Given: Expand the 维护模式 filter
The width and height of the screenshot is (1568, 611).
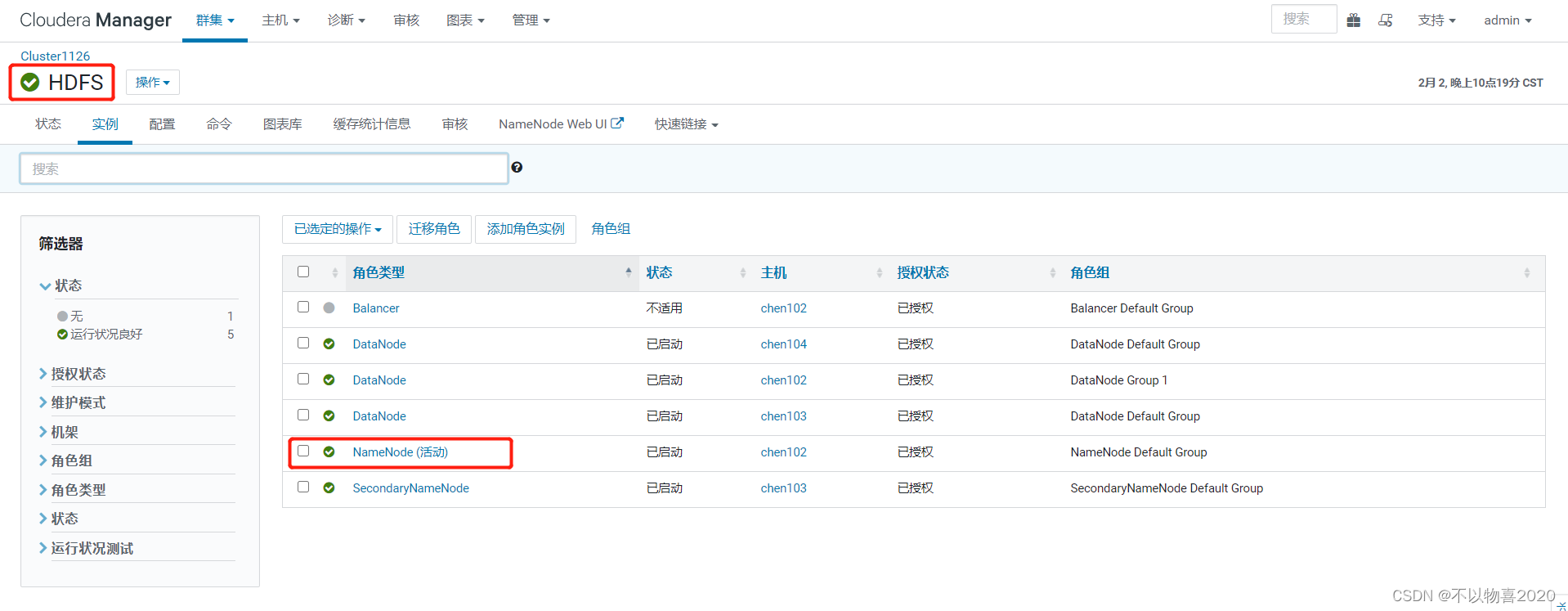Looking at the screenshot, I should (73, 402).
